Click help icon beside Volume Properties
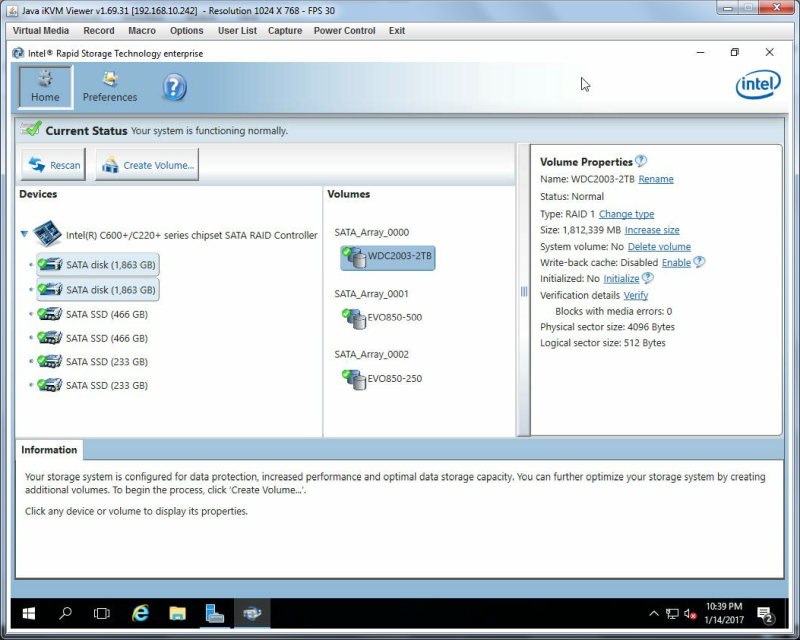Viewport: 800px width, 640px height. point(641,161)
